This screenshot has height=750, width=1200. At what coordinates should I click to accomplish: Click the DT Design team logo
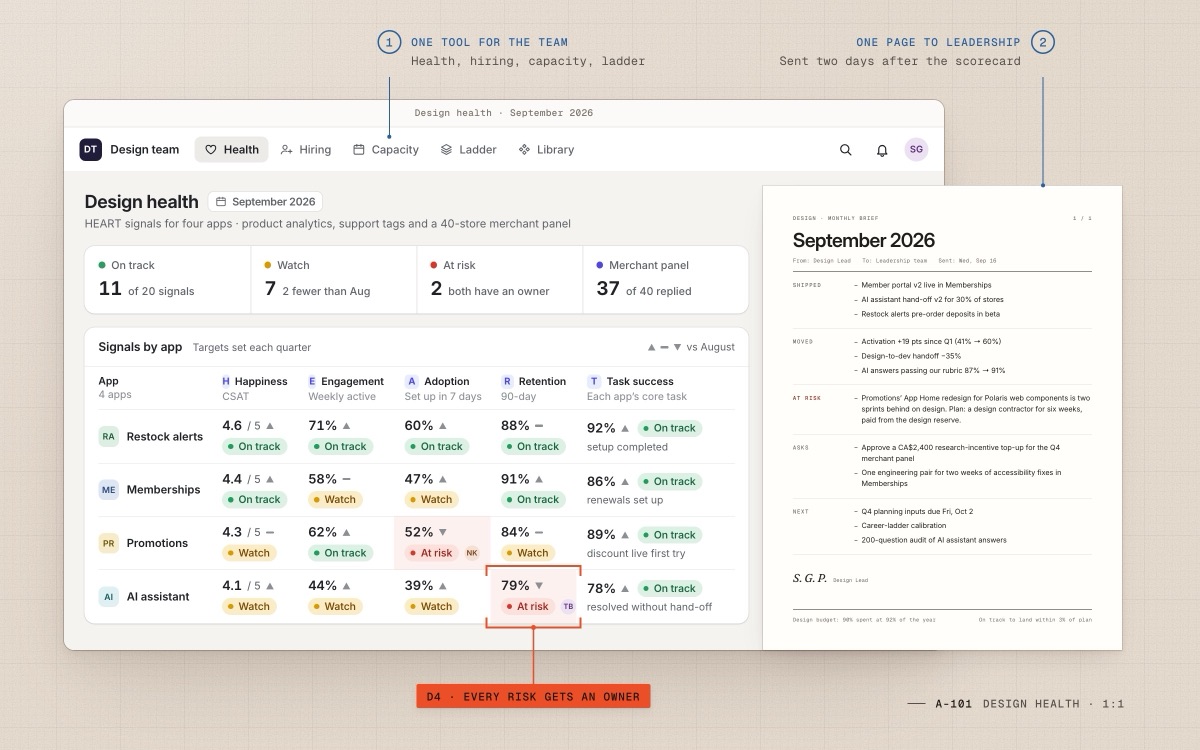click(x=91, y=149)
